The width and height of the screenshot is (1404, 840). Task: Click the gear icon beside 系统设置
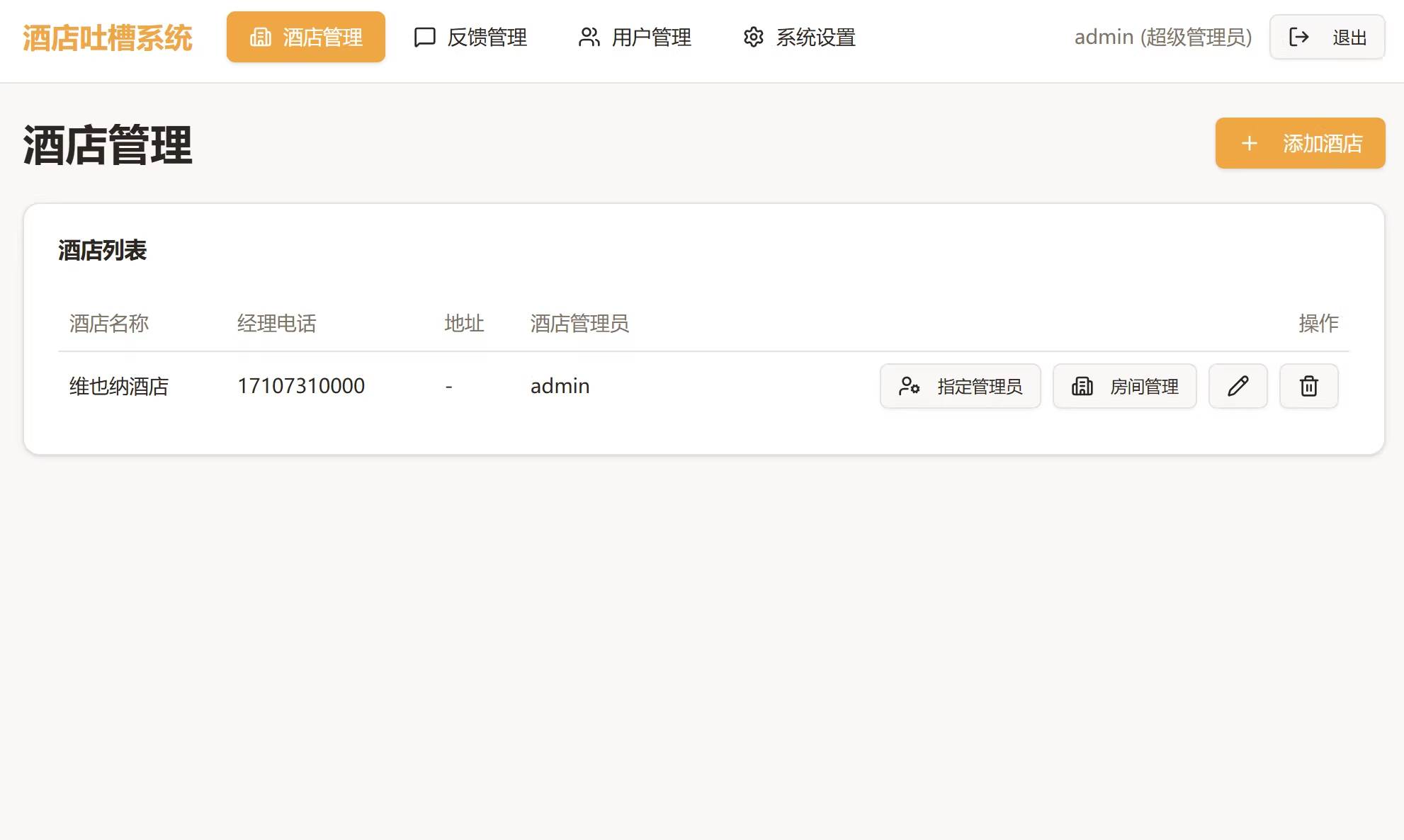[753, 37]
